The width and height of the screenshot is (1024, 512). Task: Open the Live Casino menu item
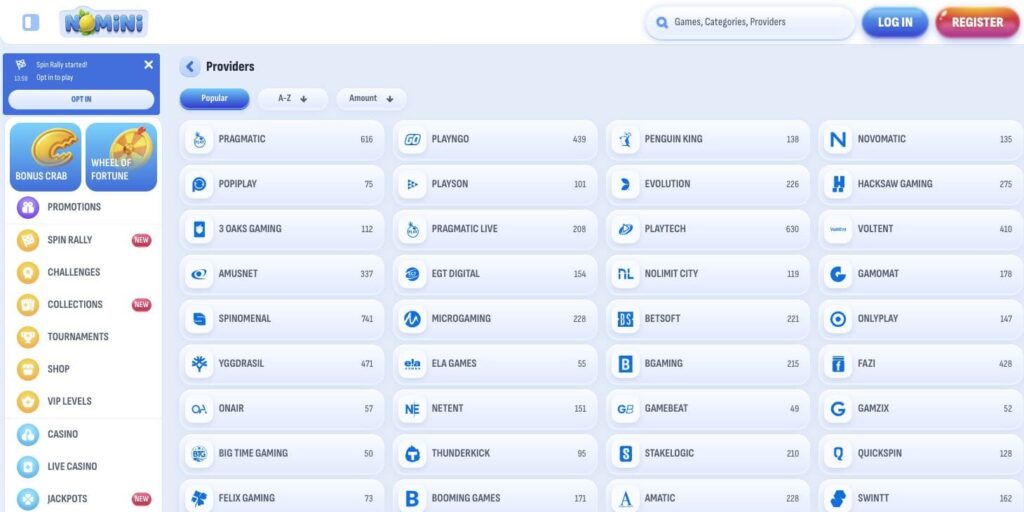coord(72,466)
